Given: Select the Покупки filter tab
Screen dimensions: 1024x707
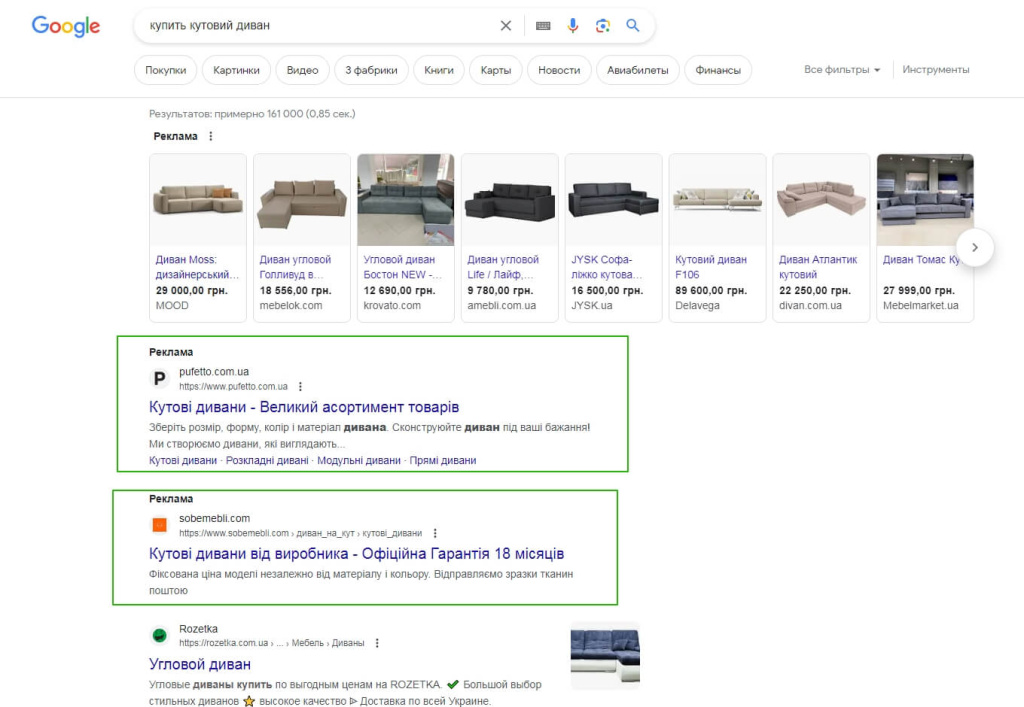Looking at the screenshot, I should 166,70.
